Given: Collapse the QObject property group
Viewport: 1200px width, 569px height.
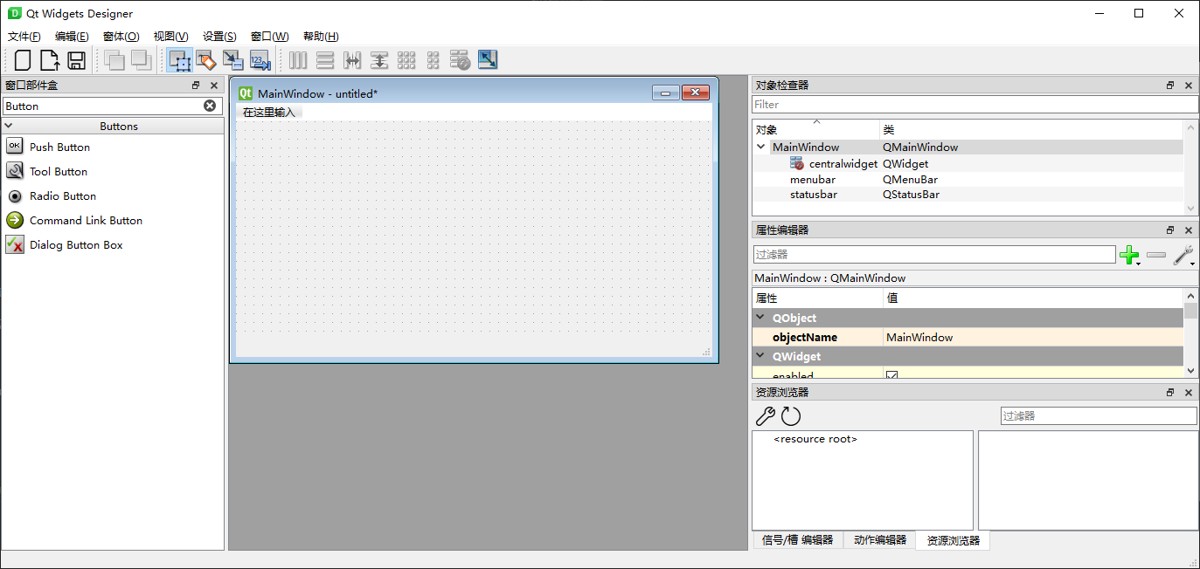Looking at the screenshot, I should (761, 318).
